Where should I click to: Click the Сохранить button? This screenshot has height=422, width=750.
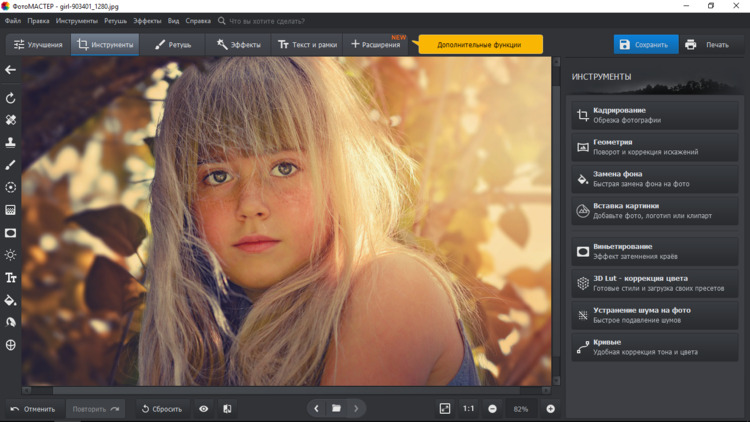pos(645,45)
